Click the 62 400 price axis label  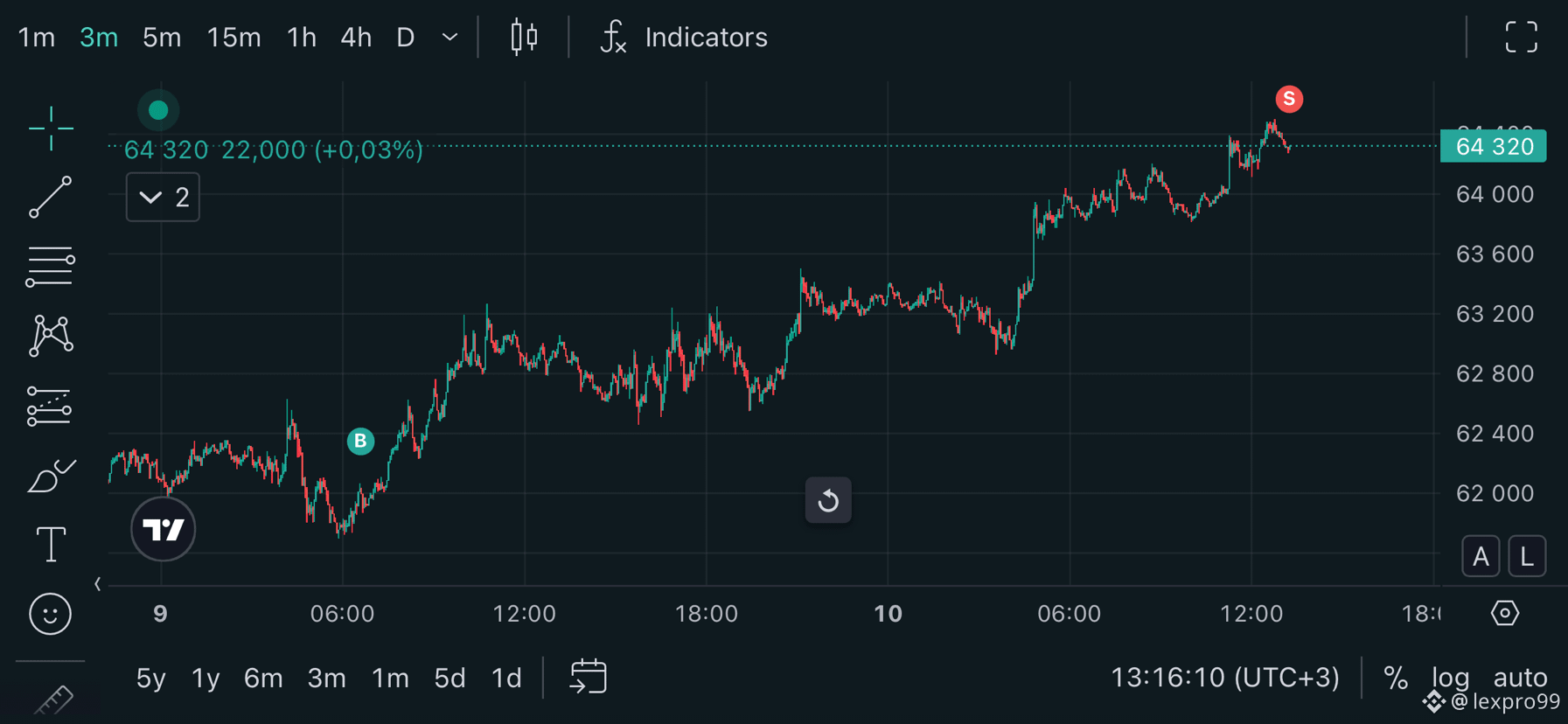coord(1495,433)
